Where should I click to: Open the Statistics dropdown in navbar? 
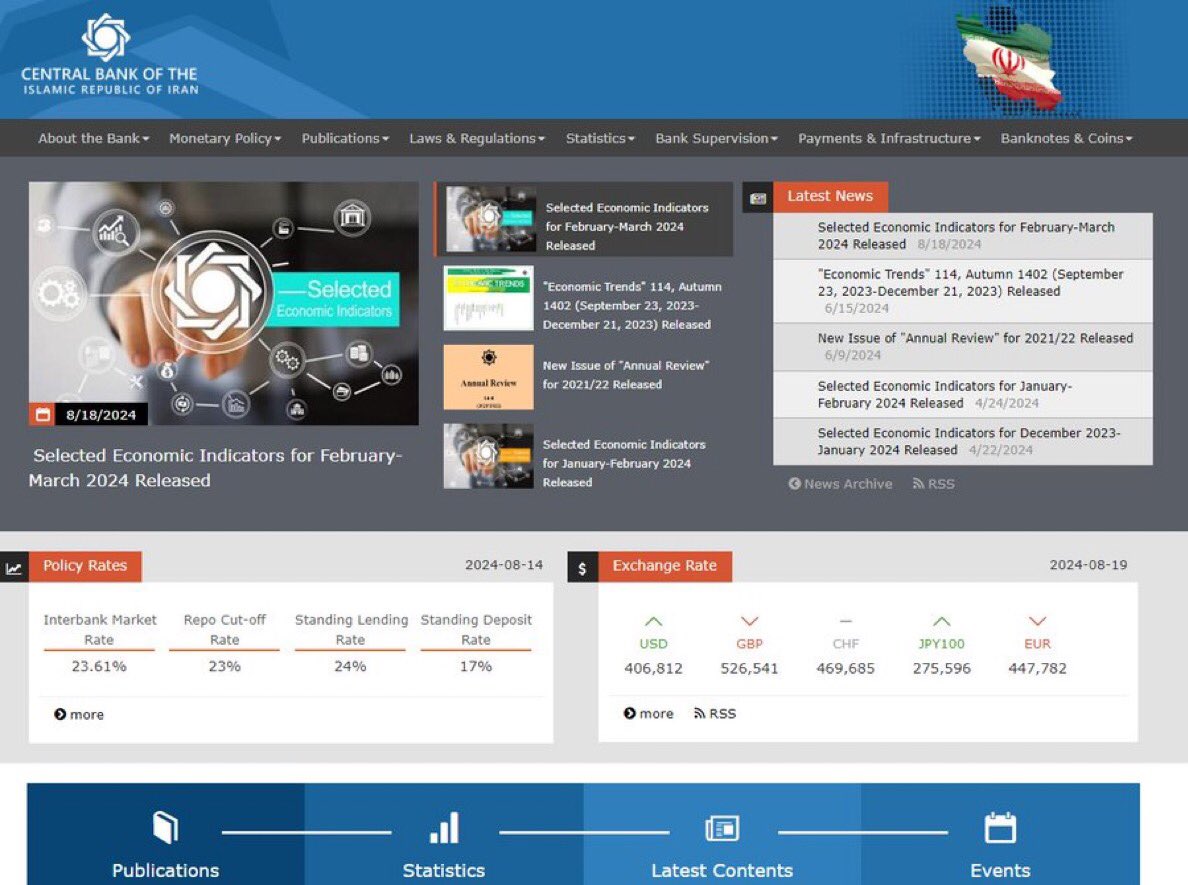[600, 139]
